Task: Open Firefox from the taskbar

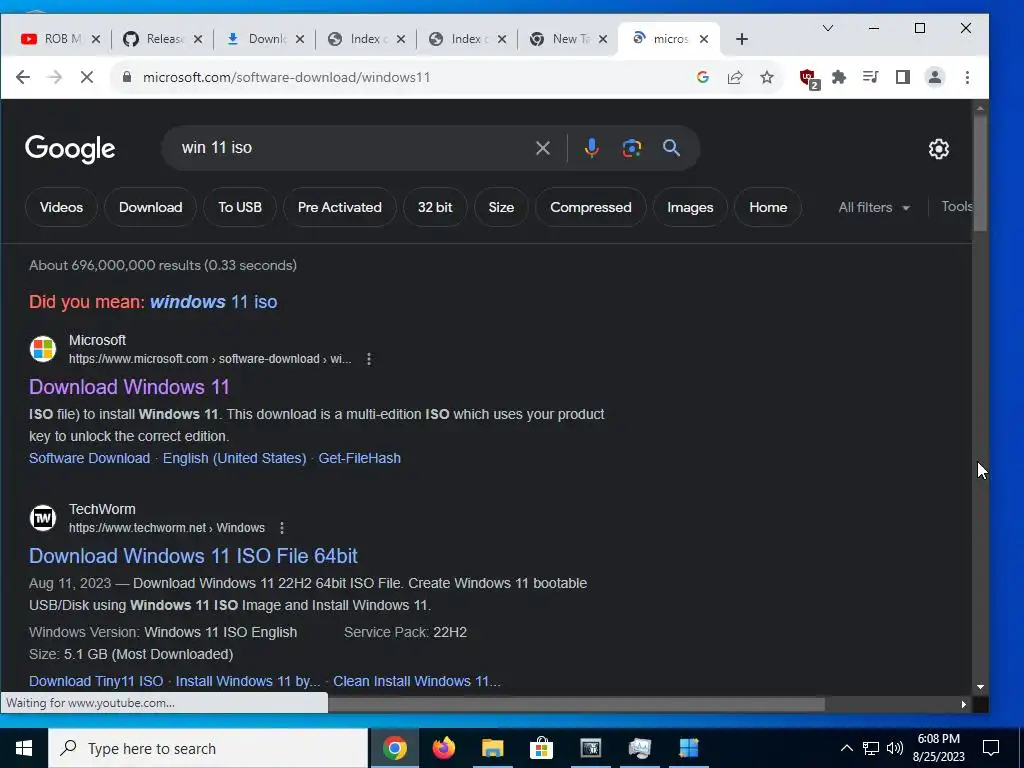Action: 443,748
